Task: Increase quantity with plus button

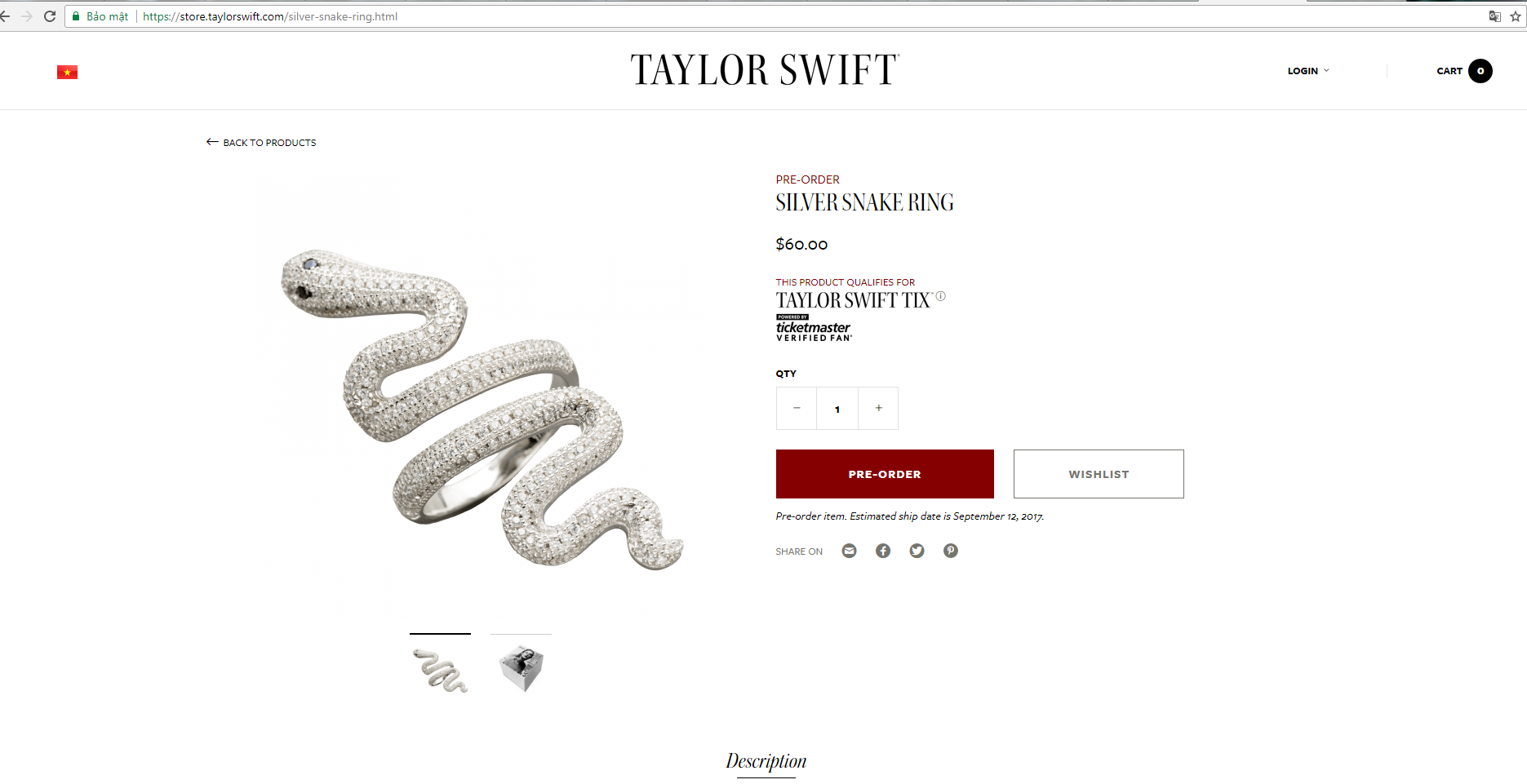Action: (878, 408)
